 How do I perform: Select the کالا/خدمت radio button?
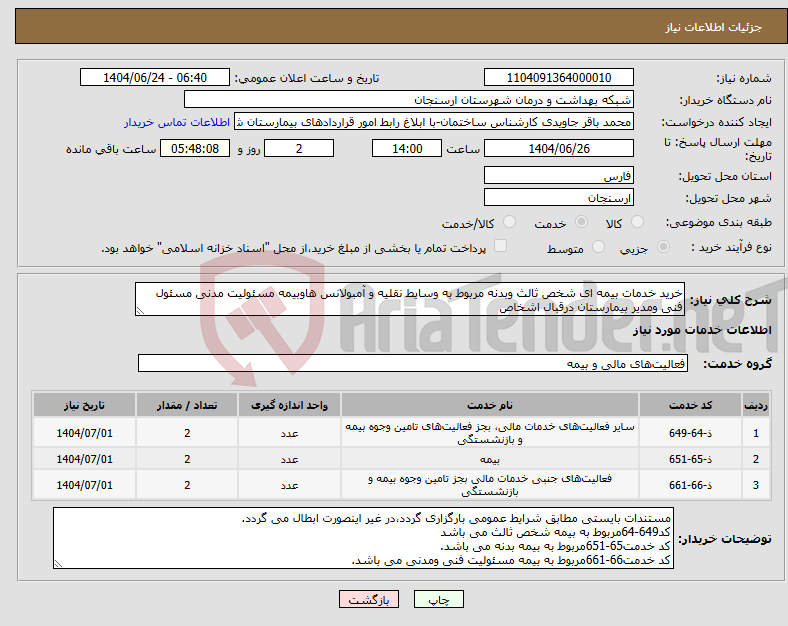[509, 222]
